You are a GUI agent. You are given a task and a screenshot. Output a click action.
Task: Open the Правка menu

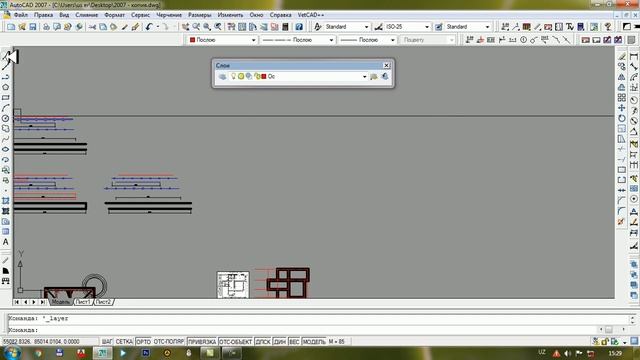tap(43, 15)
